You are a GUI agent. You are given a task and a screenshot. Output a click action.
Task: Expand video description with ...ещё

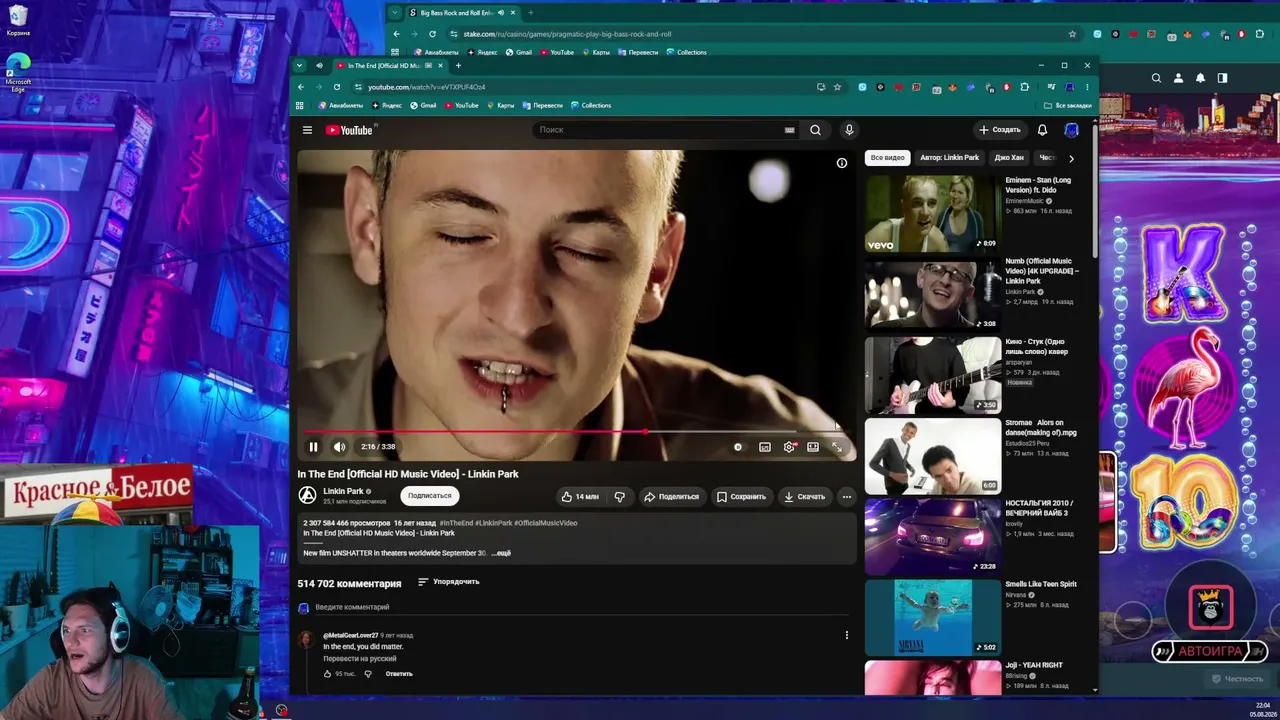[501, 553]
